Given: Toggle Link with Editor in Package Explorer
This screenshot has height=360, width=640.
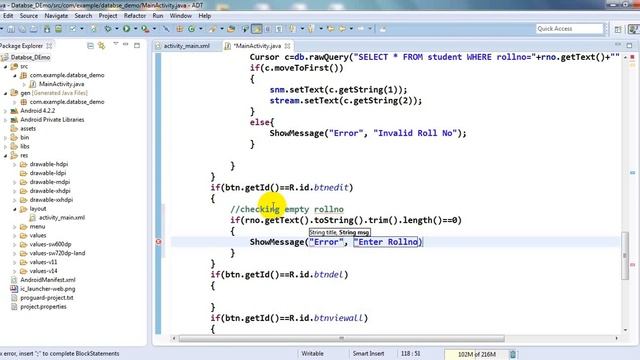Looking at the screenshot, I should 101,46.
